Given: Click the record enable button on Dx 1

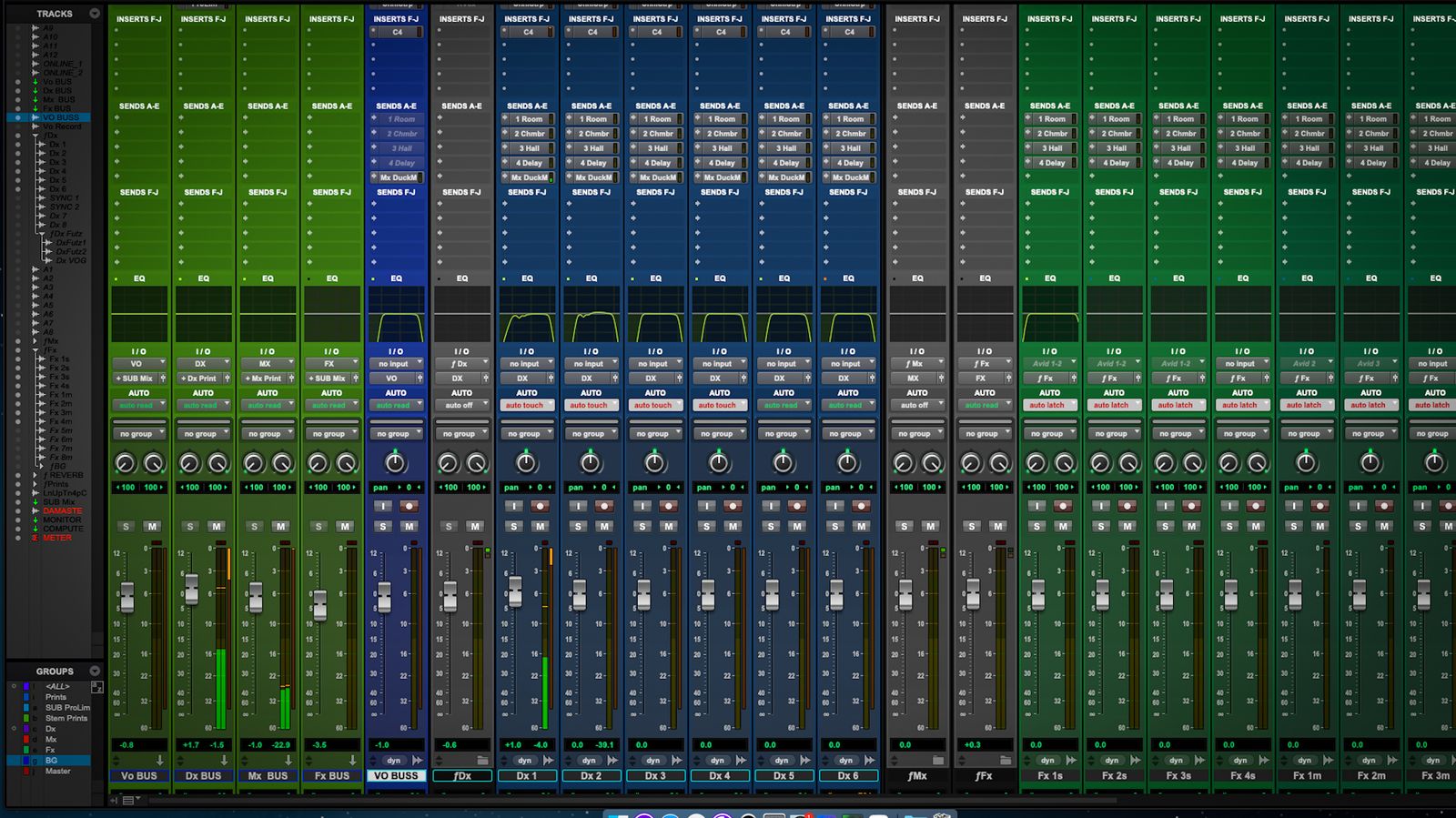Looking at the screenshot, I should [x=541, y=506].
